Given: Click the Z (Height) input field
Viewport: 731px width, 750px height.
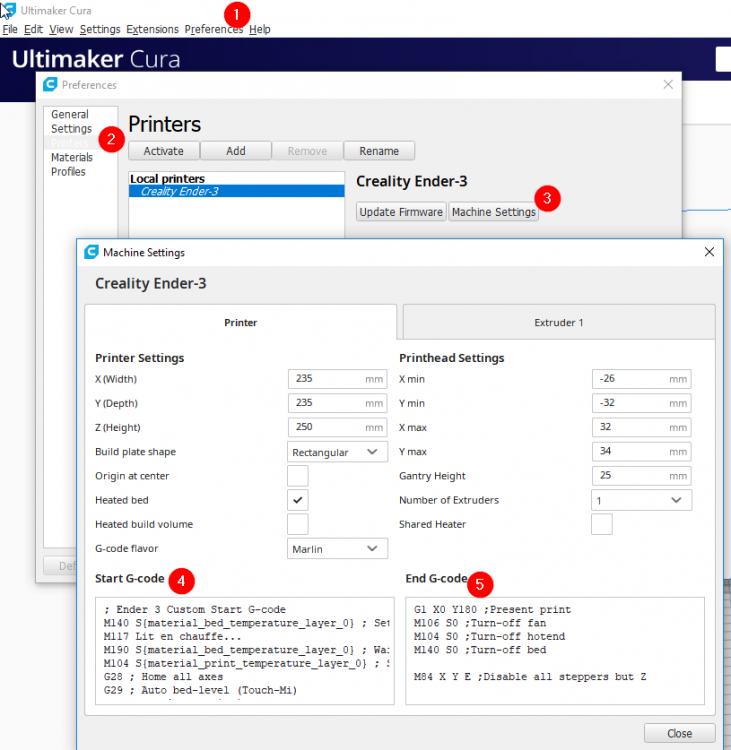Looking at the screenshot, I should point(337,427).
